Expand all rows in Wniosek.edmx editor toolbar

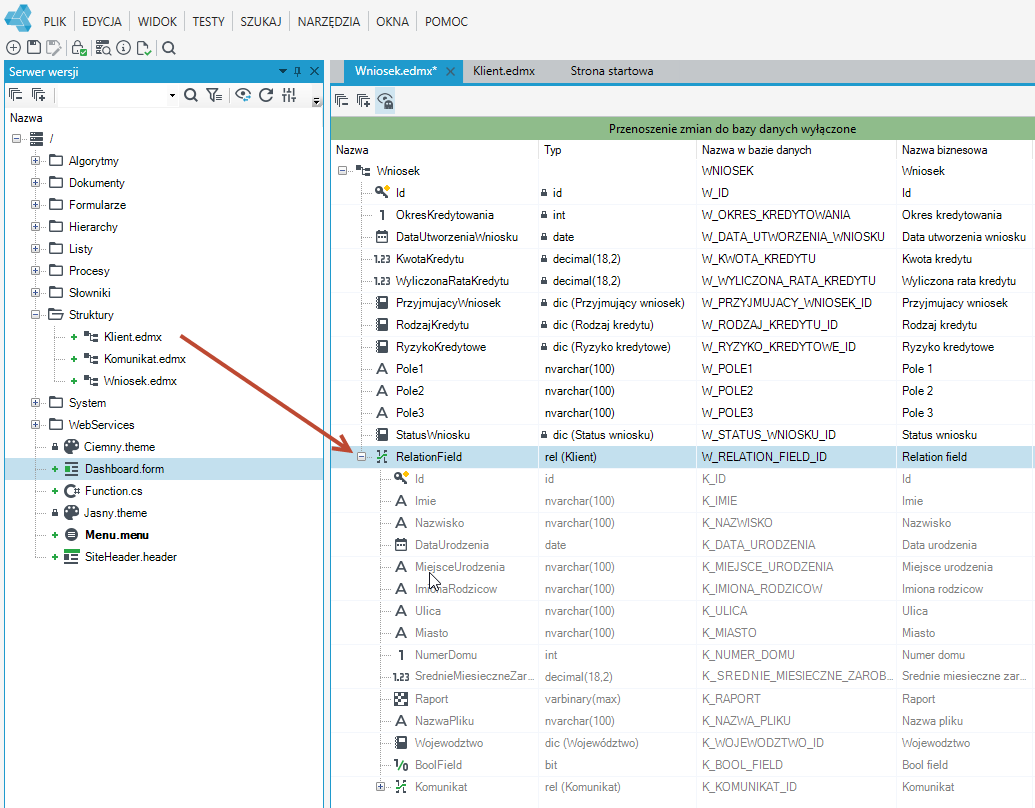click(363, 100)
